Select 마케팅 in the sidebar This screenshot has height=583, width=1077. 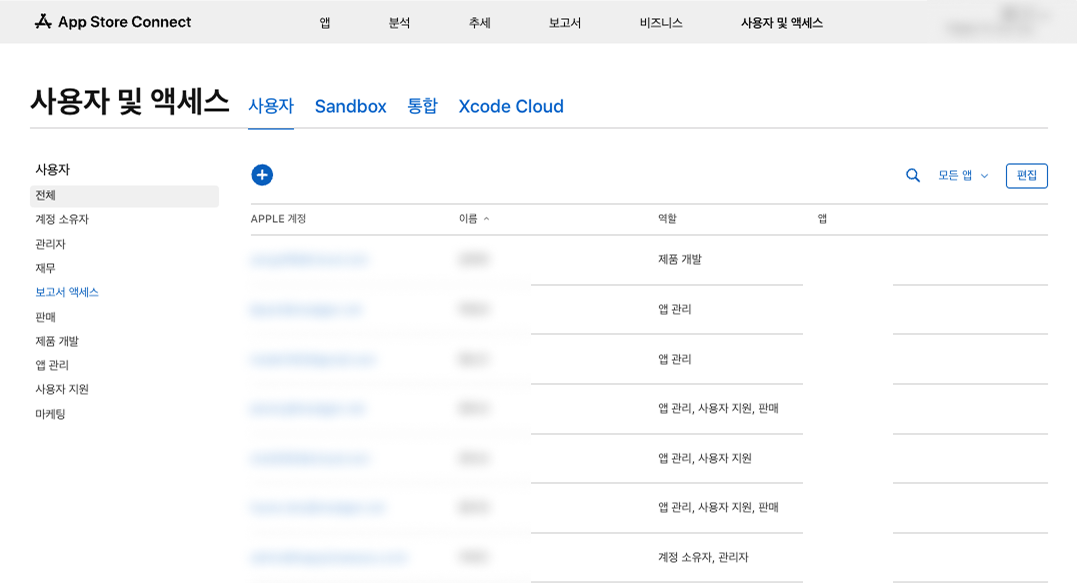click(x=50, y=414)
